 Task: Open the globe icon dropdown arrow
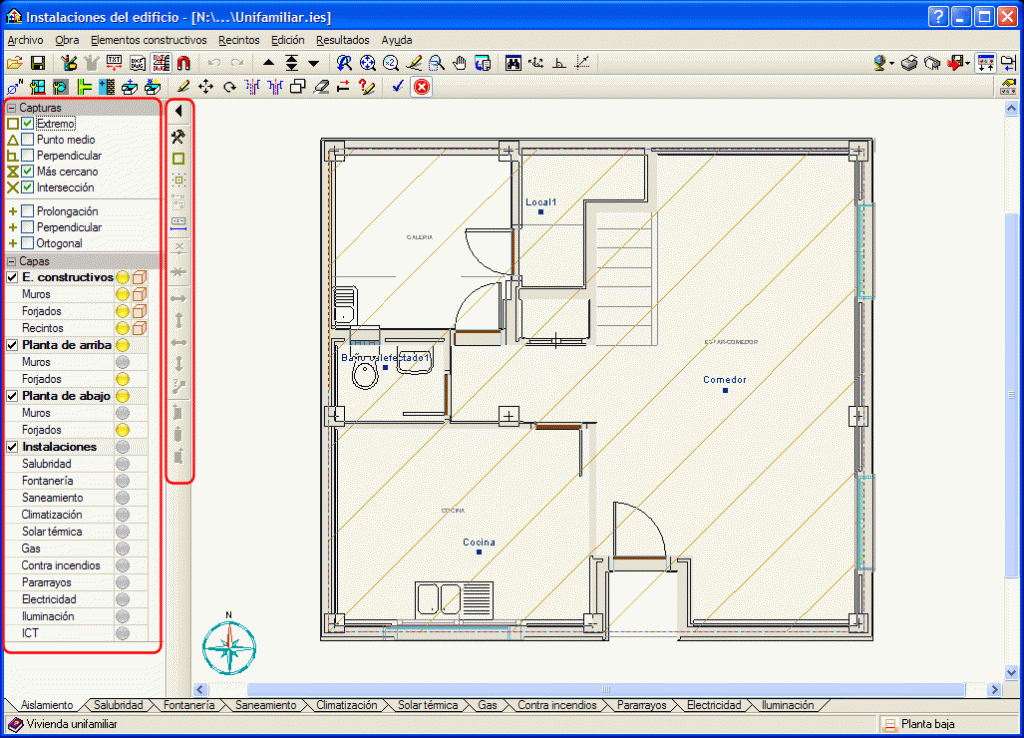tap(892, 63)
